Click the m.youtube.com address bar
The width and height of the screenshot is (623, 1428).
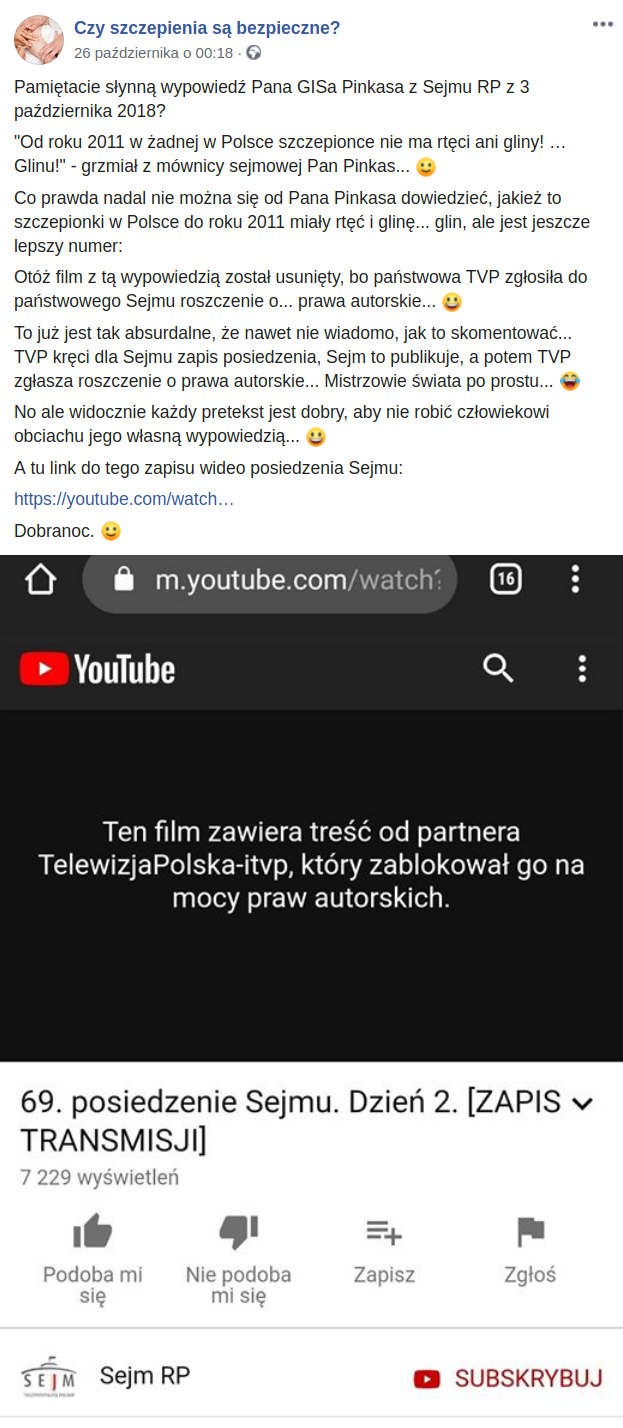tap(270, 580)
